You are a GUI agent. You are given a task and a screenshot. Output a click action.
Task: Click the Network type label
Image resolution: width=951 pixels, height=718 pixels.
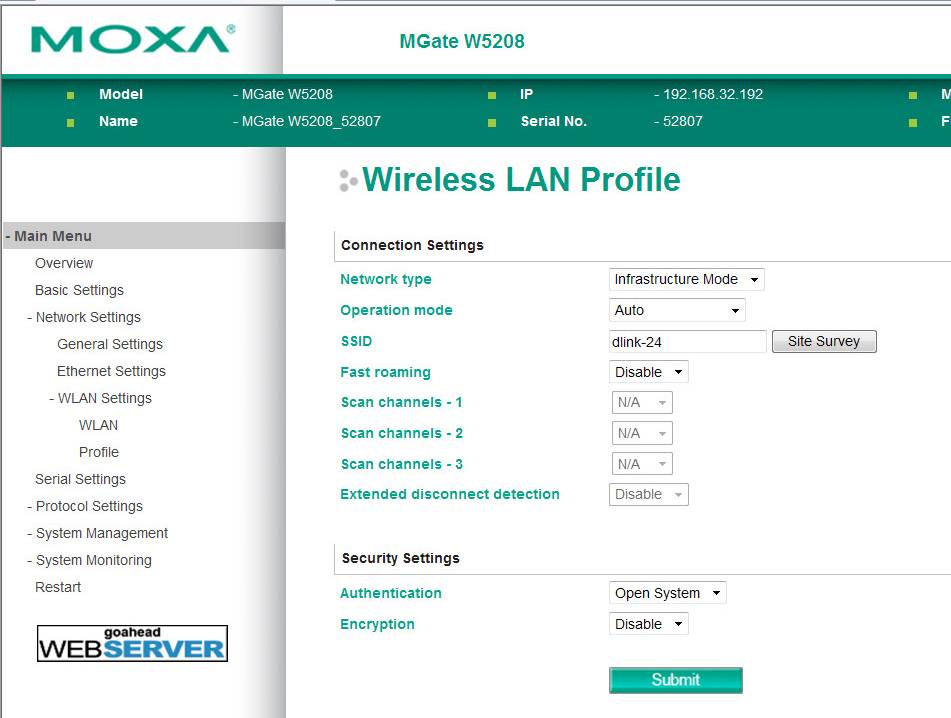coord(386,279)
